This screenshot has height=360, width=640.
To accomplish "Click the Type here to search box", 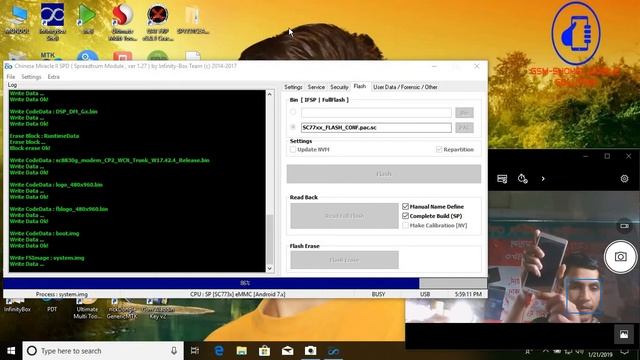I will pos(102,351).
